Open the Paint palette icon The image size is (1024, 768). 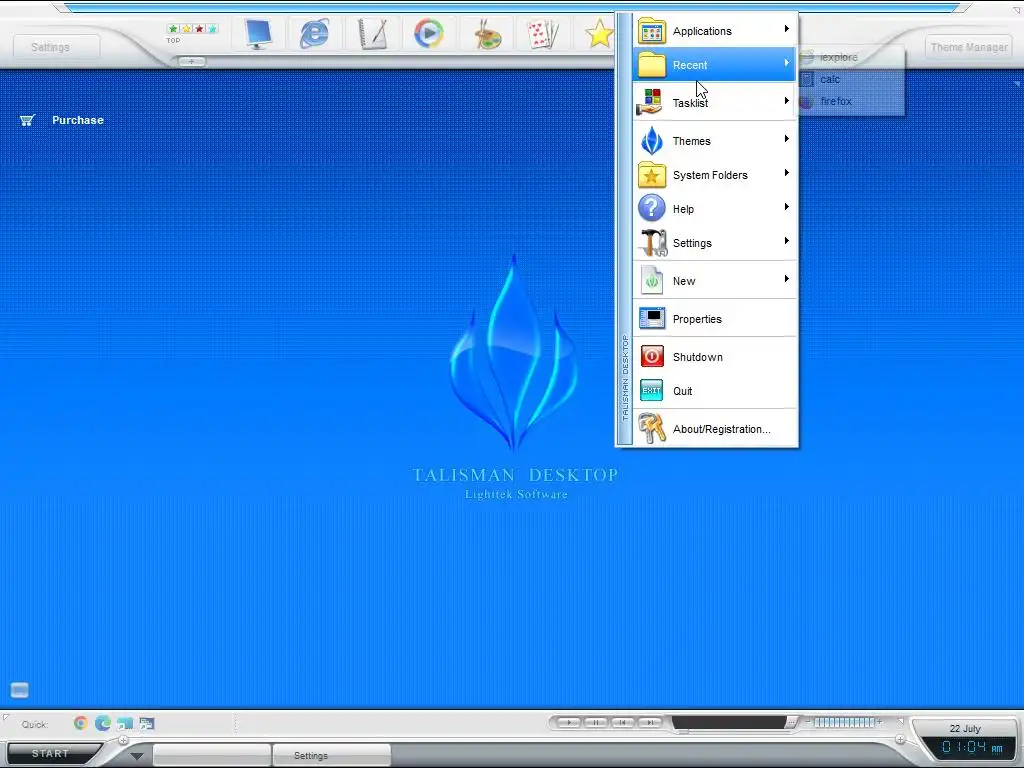tap(487, 34)
